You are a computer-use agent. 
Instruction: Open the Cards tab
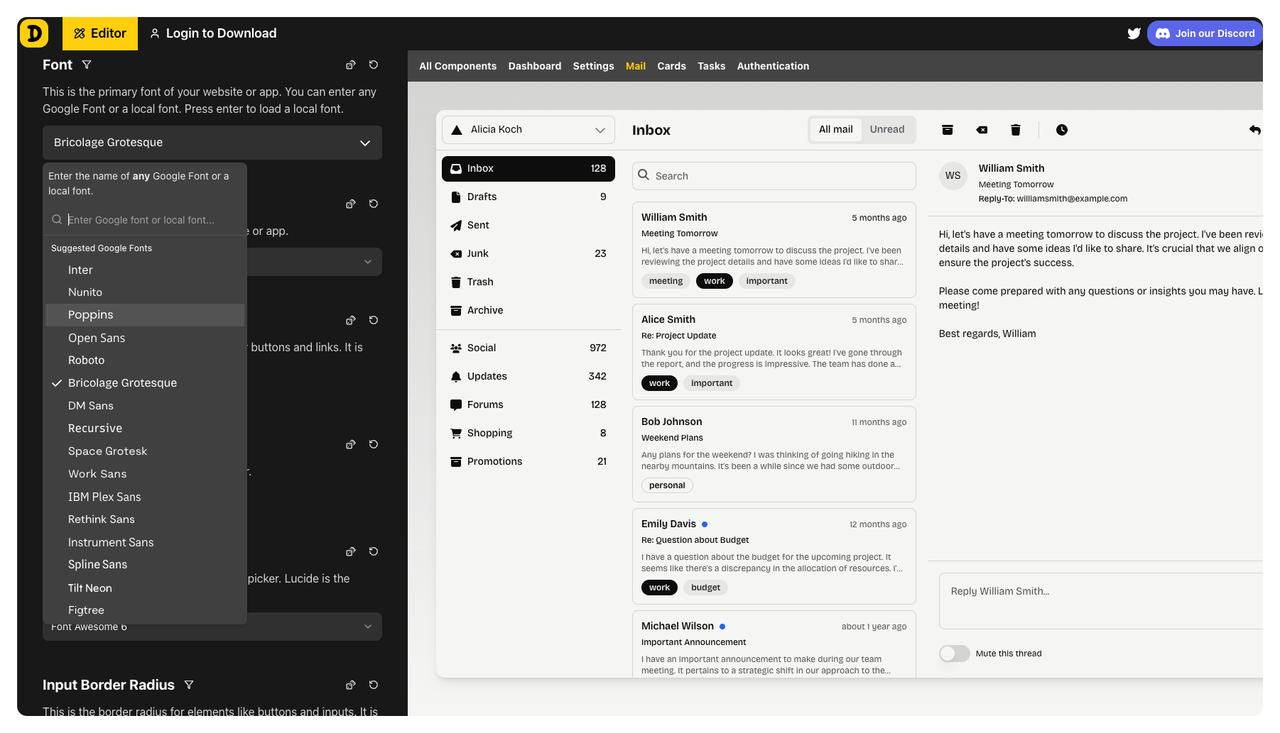click(x=671, y=66)
